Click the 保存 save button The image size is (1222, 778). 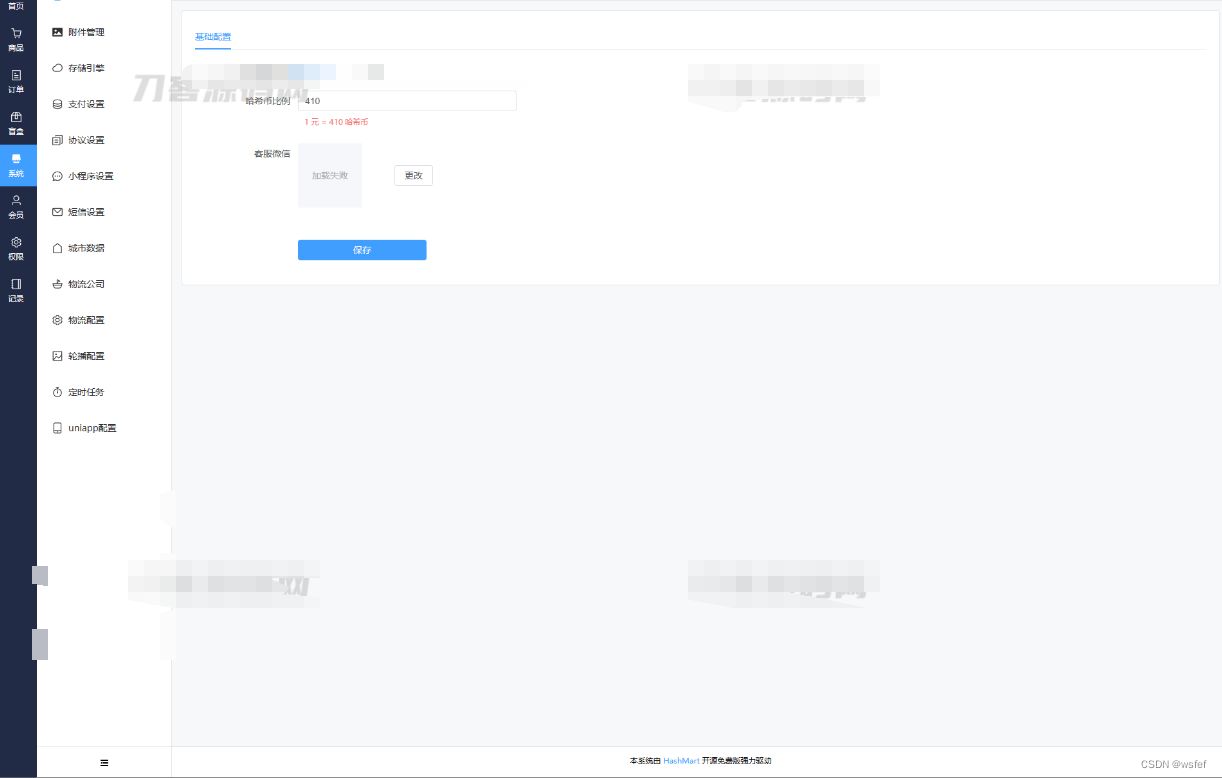coord(362,250)
